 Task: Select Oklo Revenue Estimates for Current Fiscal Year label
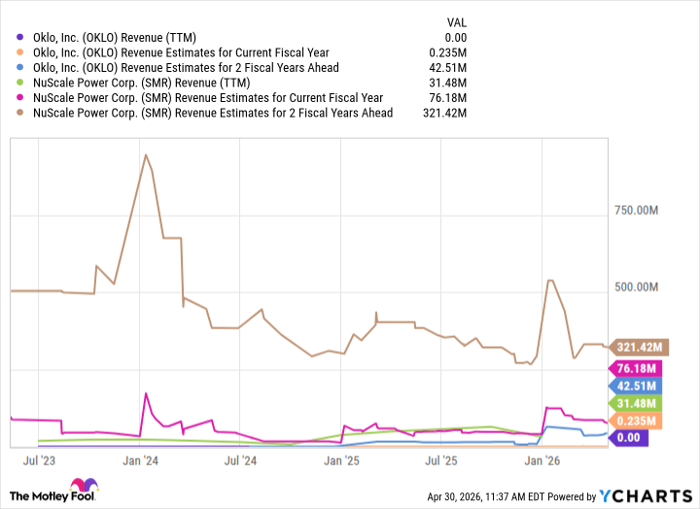coord(181,53)
